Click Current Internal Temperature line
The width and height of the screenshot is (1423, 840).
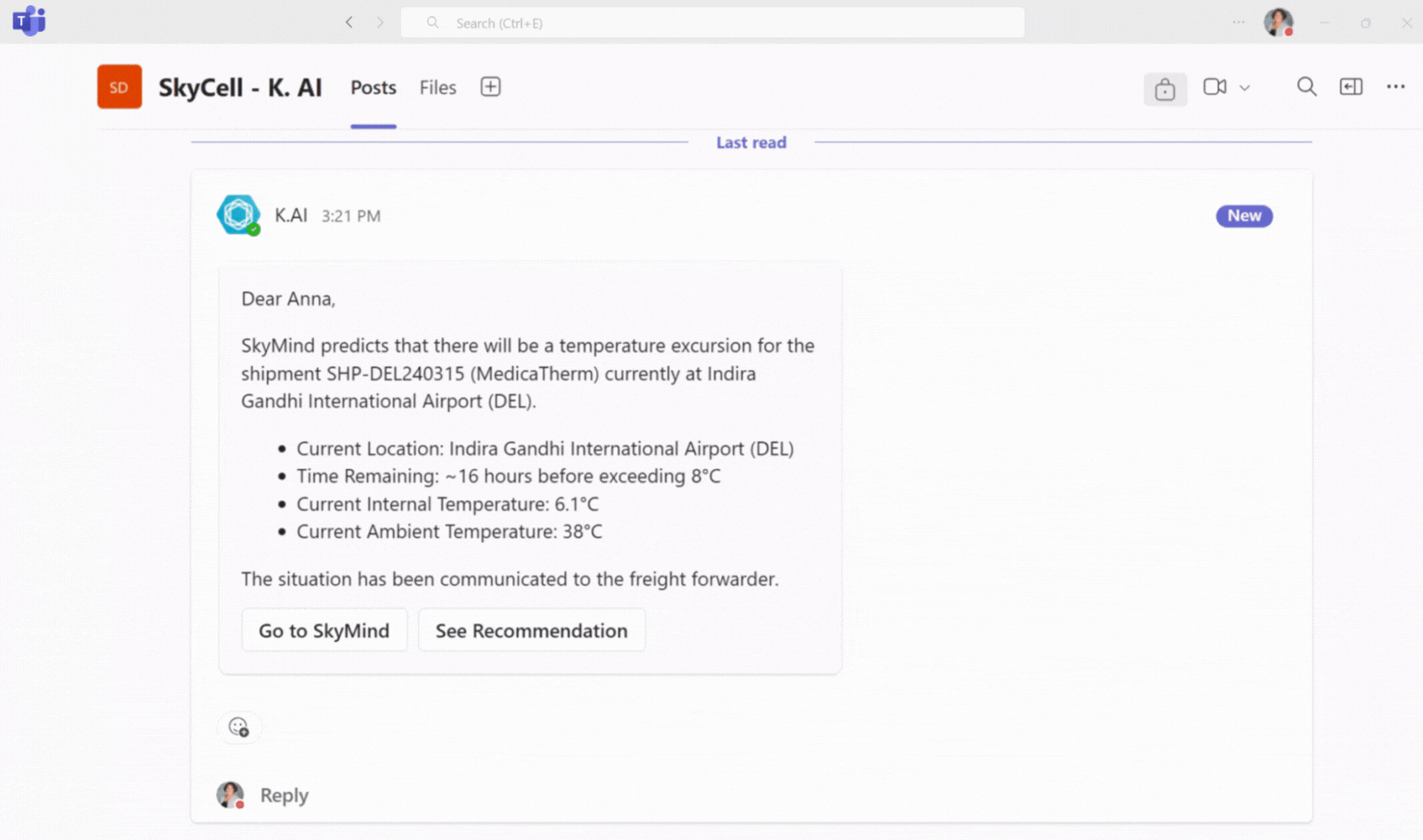coord(447,504)
